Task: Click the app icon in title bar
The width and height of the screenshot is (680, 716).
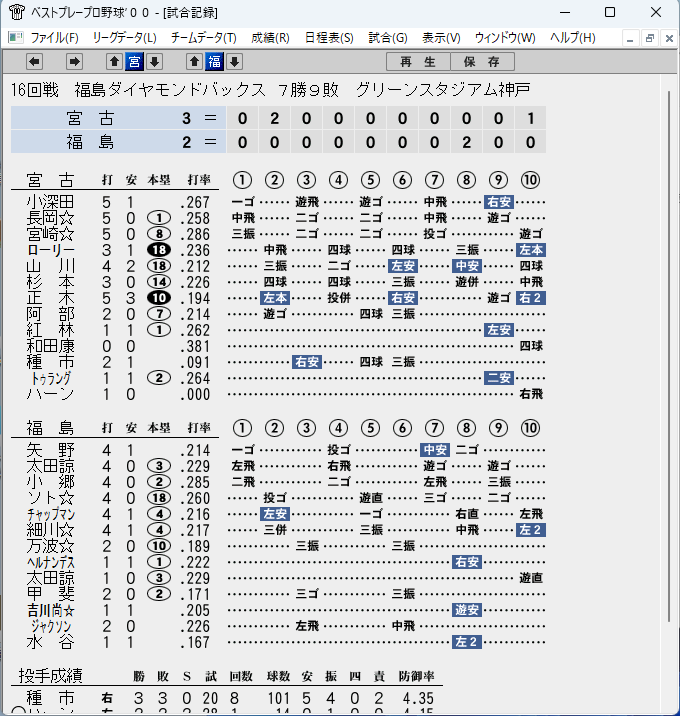Action: point(17,12)
